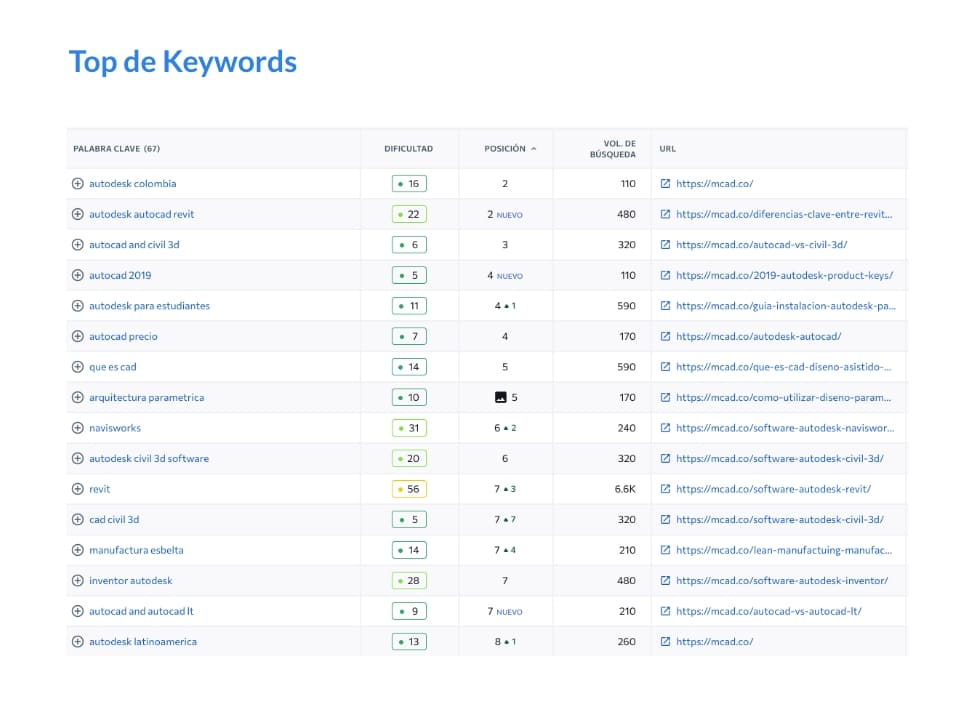The width and height of the screenshot is (980, 706).
Task: Click search volume 260 for autodesk latinoamerica
Action: coord(626,642)
